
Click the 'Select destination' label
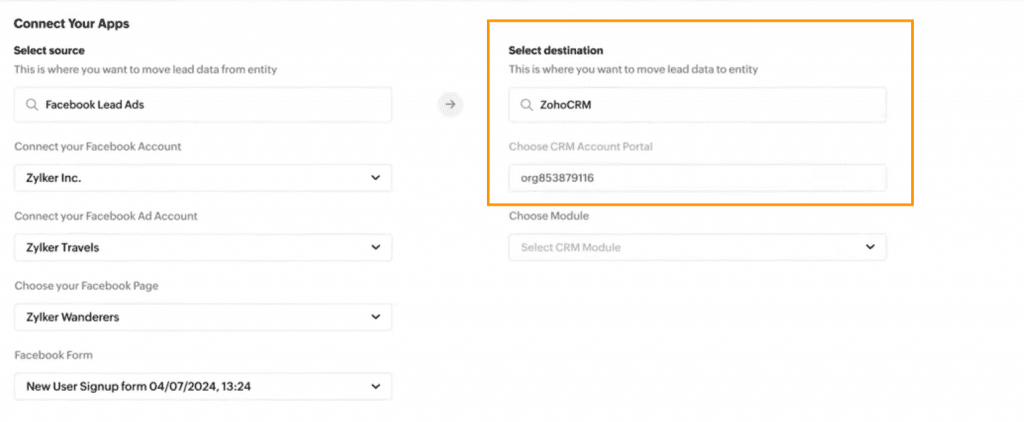click(556, 50)
